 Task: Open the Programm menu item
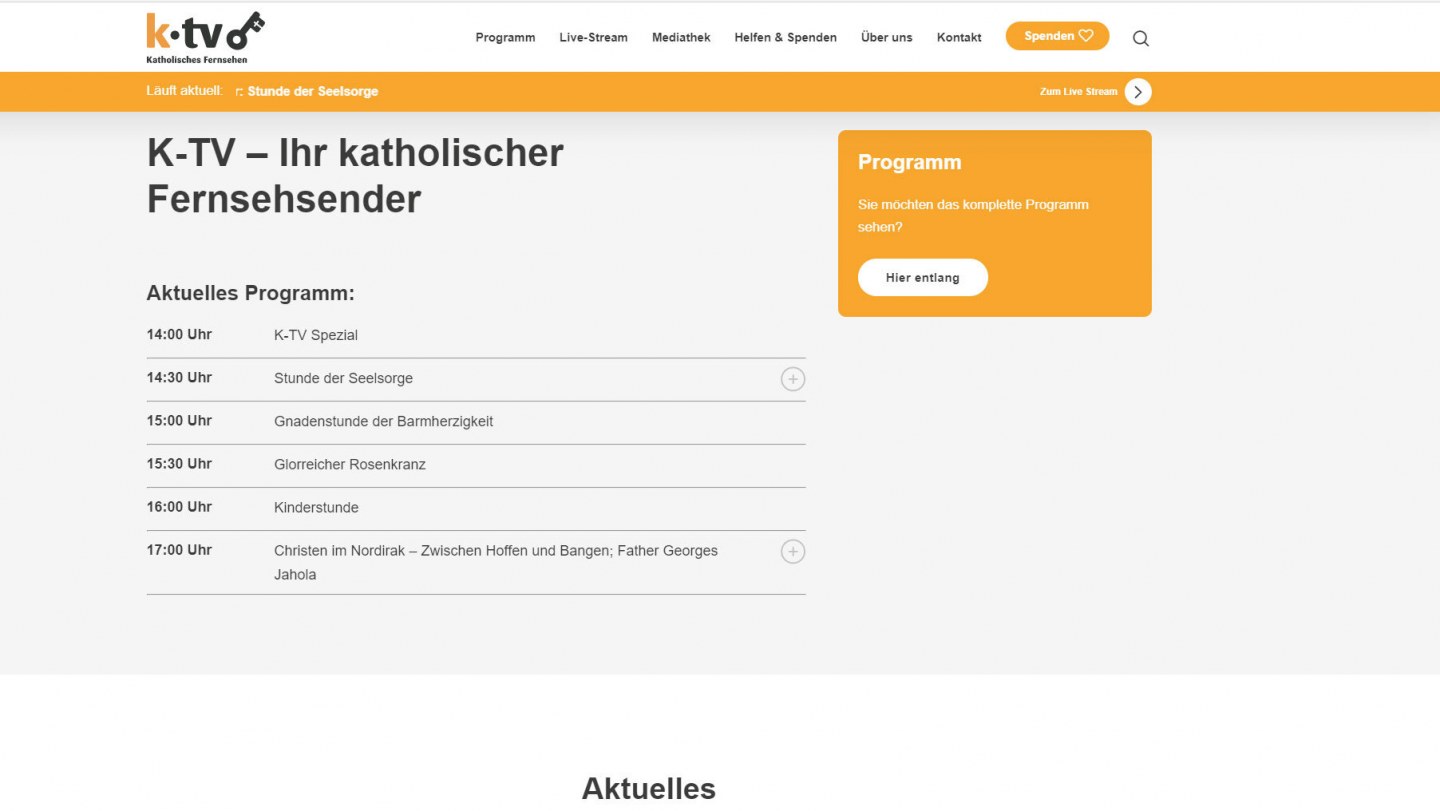pos(505,38)
